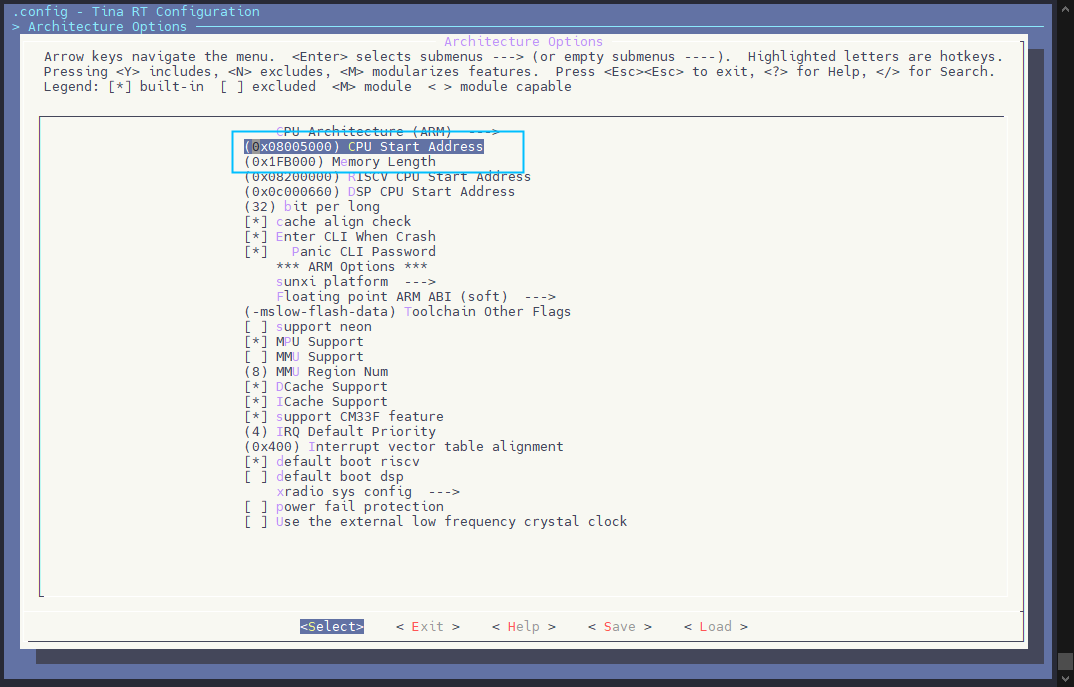Disable DCache Support option

pyautogui.click(x=315, y=387)
